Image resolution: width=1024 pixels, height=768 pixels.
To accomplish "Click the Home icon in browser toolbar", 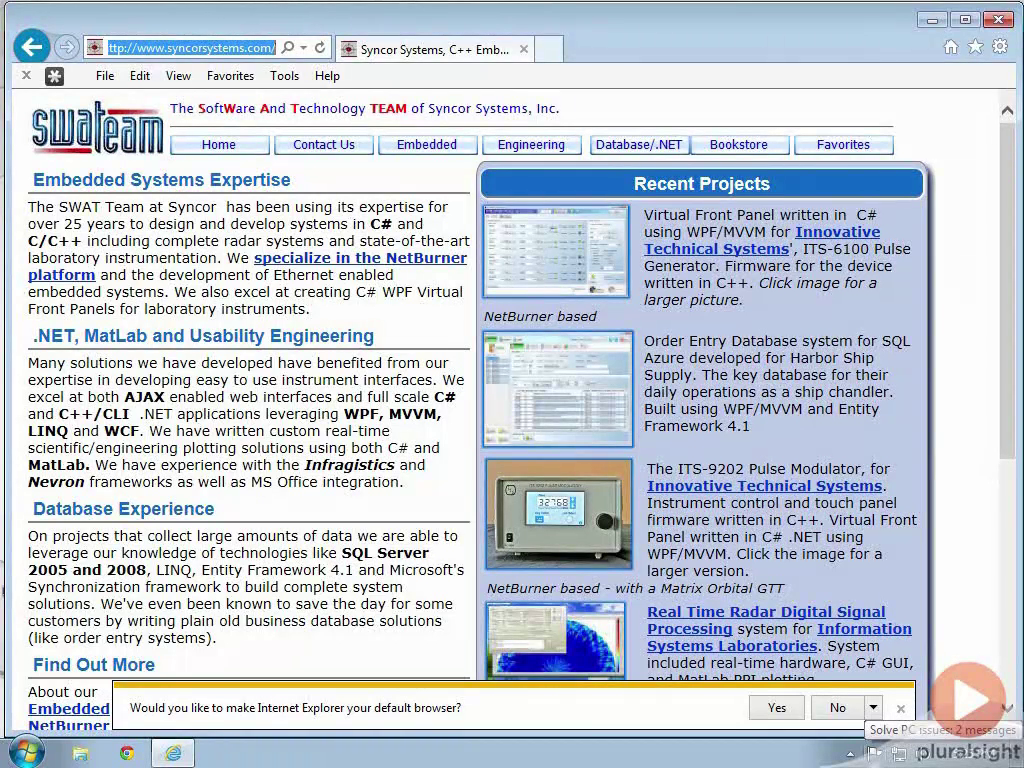I will 951,46.
